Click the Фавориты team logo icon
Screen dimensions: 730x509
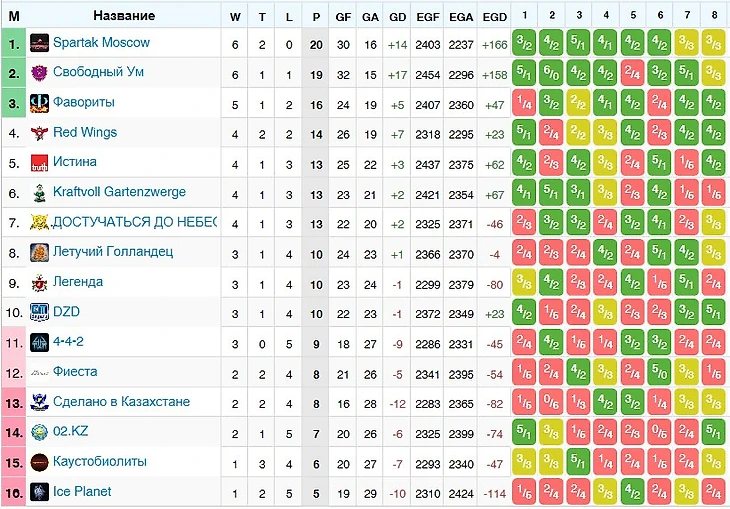[x=39, y=103]
